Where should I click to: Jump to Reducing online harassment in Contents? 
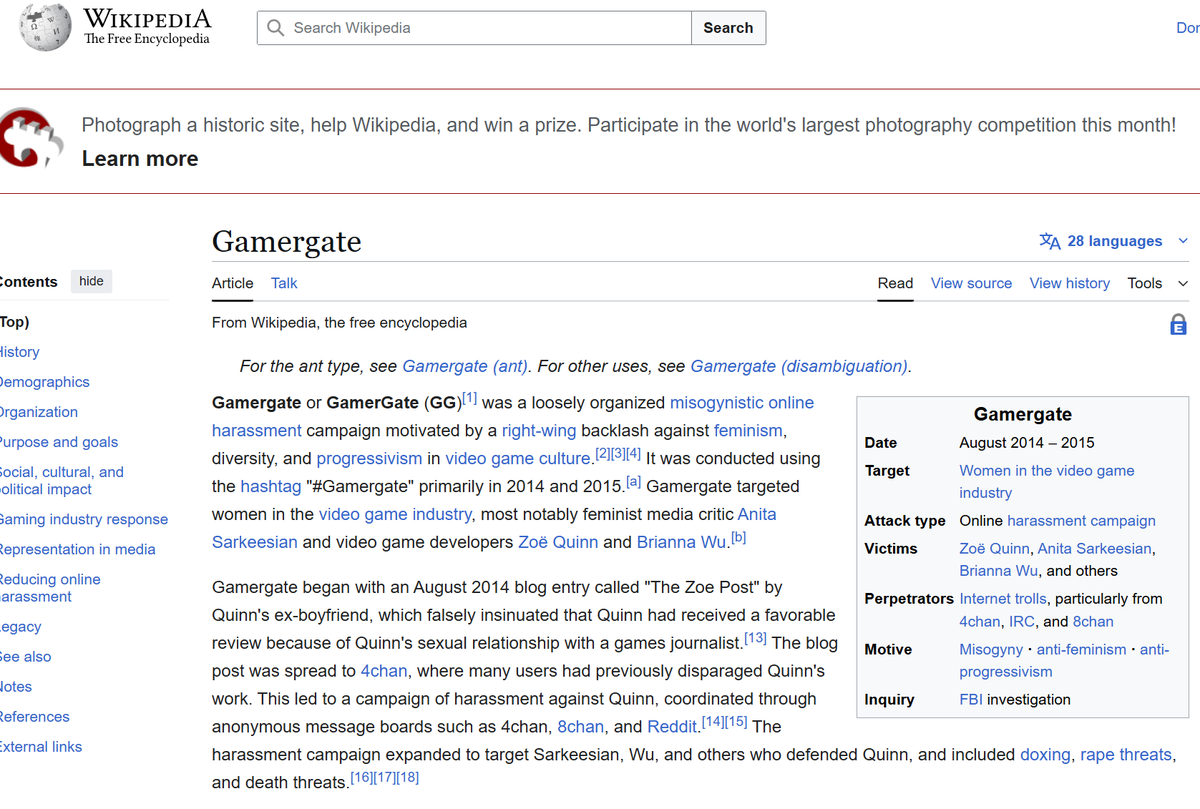(49, 587)
